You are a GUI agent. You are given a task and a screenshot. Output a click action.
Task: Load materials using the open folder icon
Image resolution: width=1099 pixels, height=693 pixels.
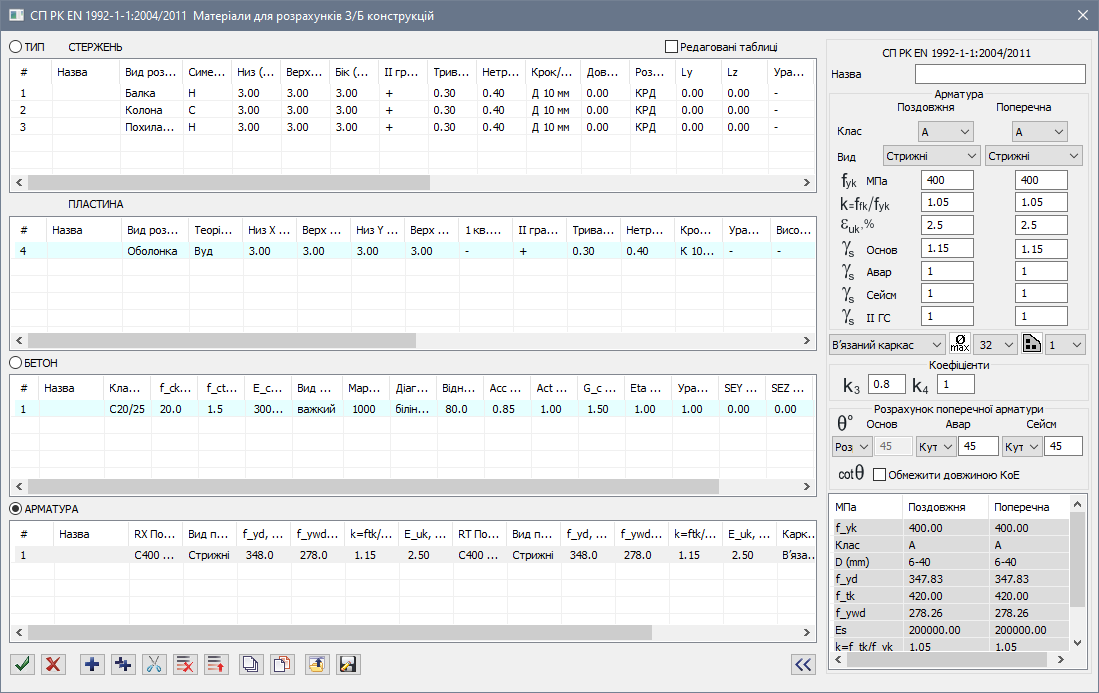click(317, 663)
